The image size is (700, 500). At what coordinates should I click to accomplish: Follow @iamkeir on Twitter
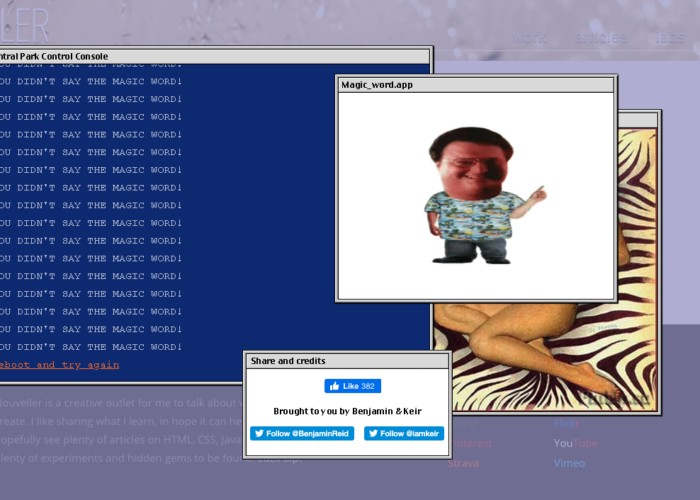(x=404, y=433)
